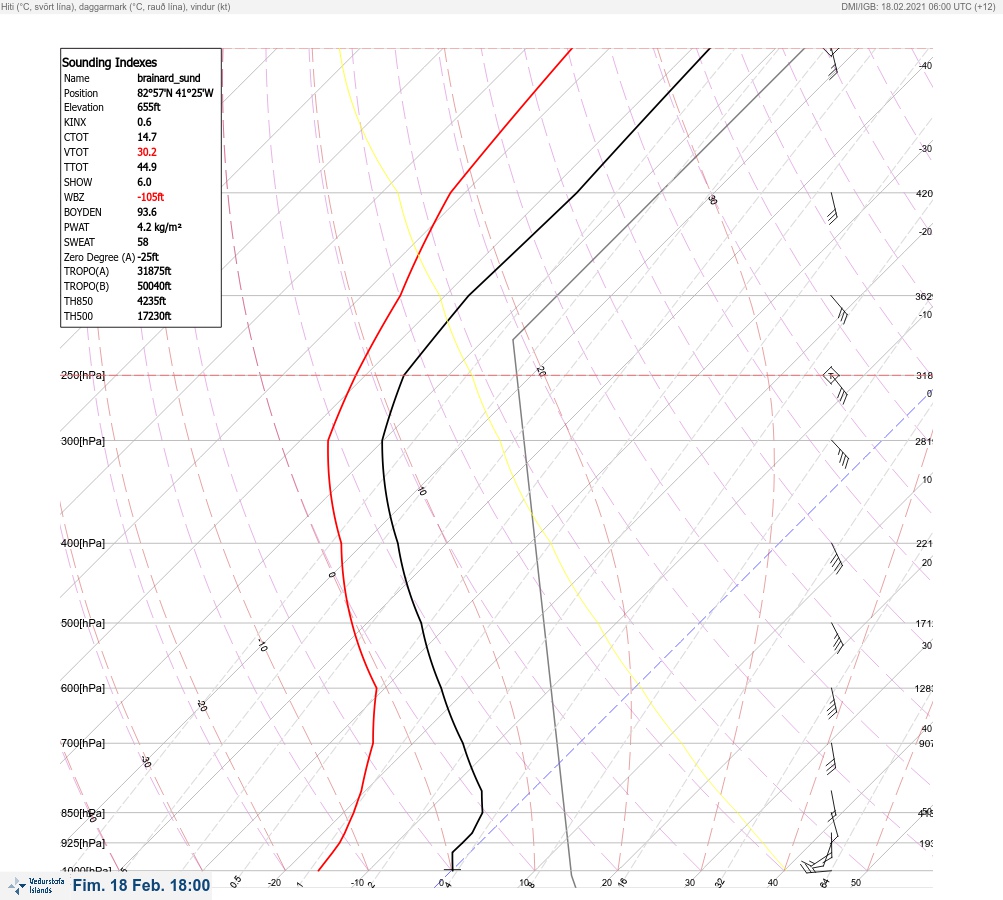Click the wind barb at 700 hPa level
The width and height of the screenshot is (1003, 900).
[831, 759]
